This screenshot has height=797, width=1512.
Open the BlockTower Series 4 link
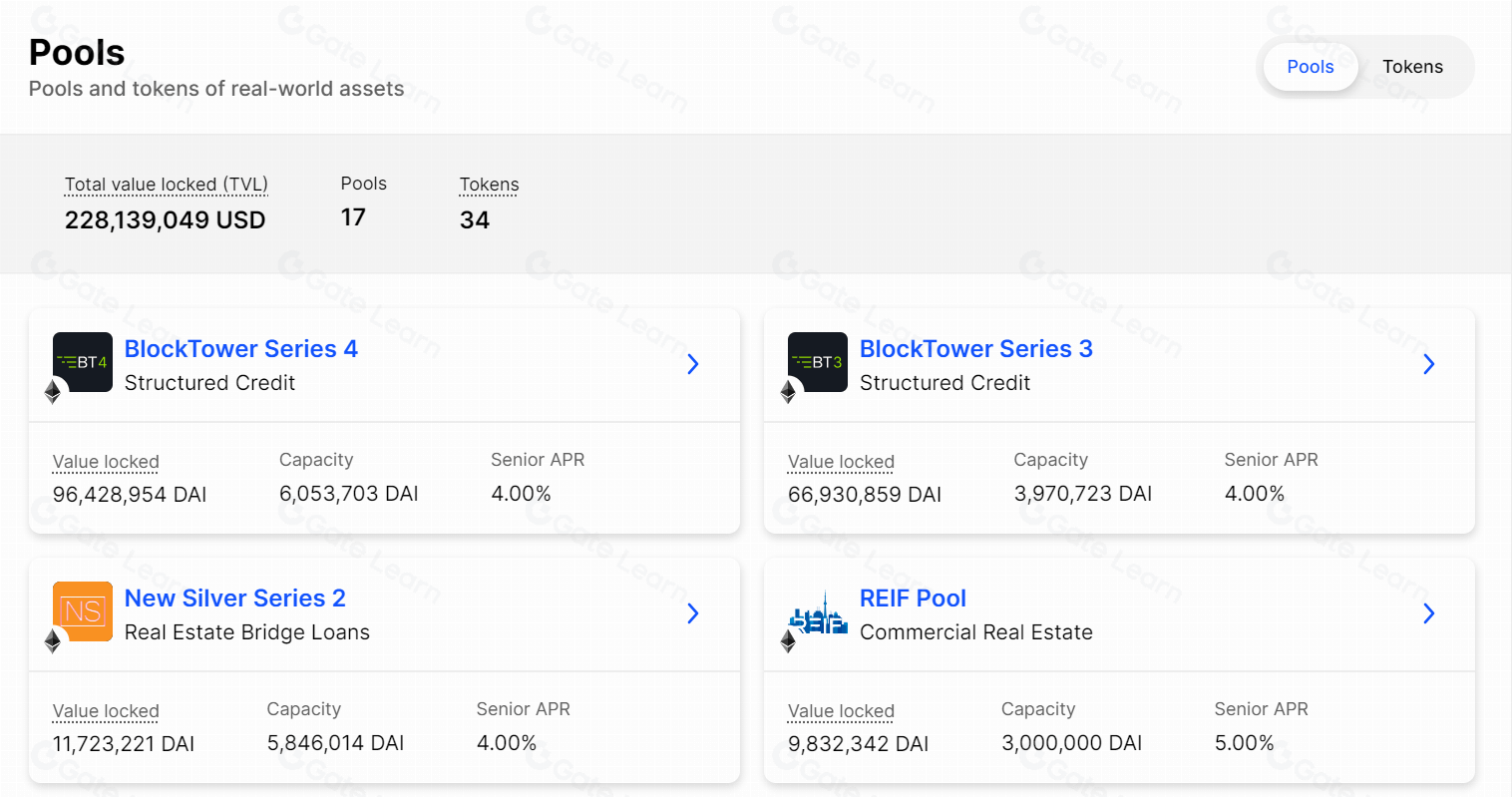coord(240,349)
